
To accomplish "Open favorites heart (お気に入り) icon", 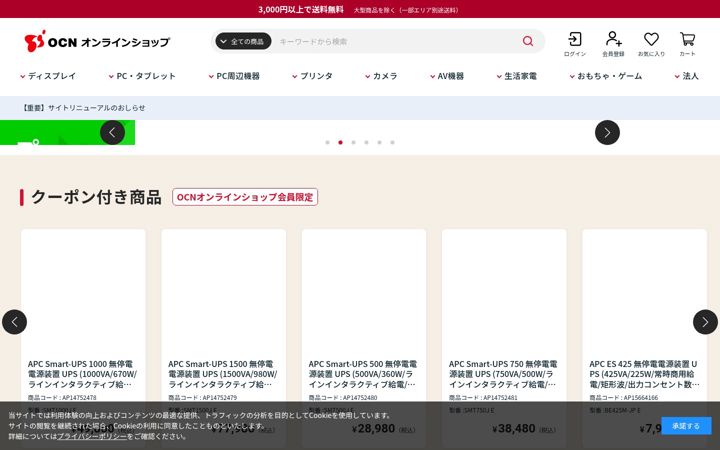I will [x=651, y=44].
